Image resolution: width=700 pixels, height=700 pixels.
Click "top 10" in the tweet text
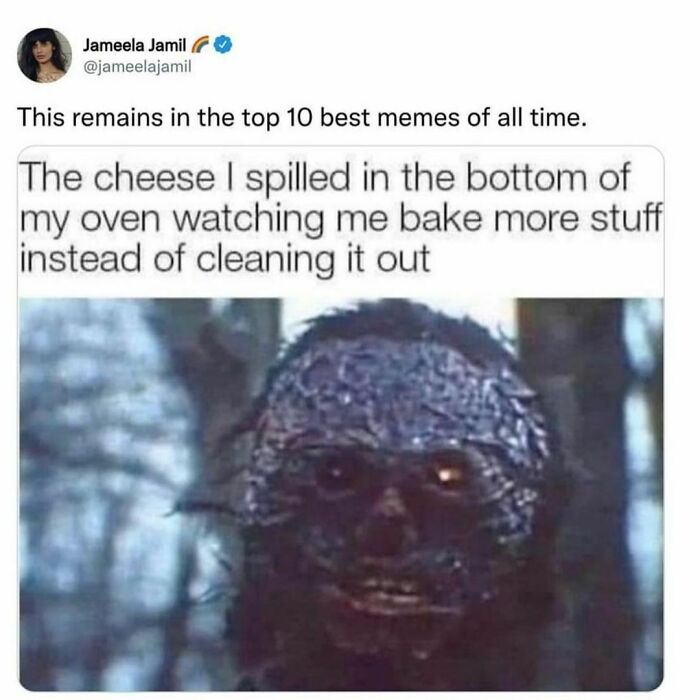pyautogui.click(x=278, y=118)
